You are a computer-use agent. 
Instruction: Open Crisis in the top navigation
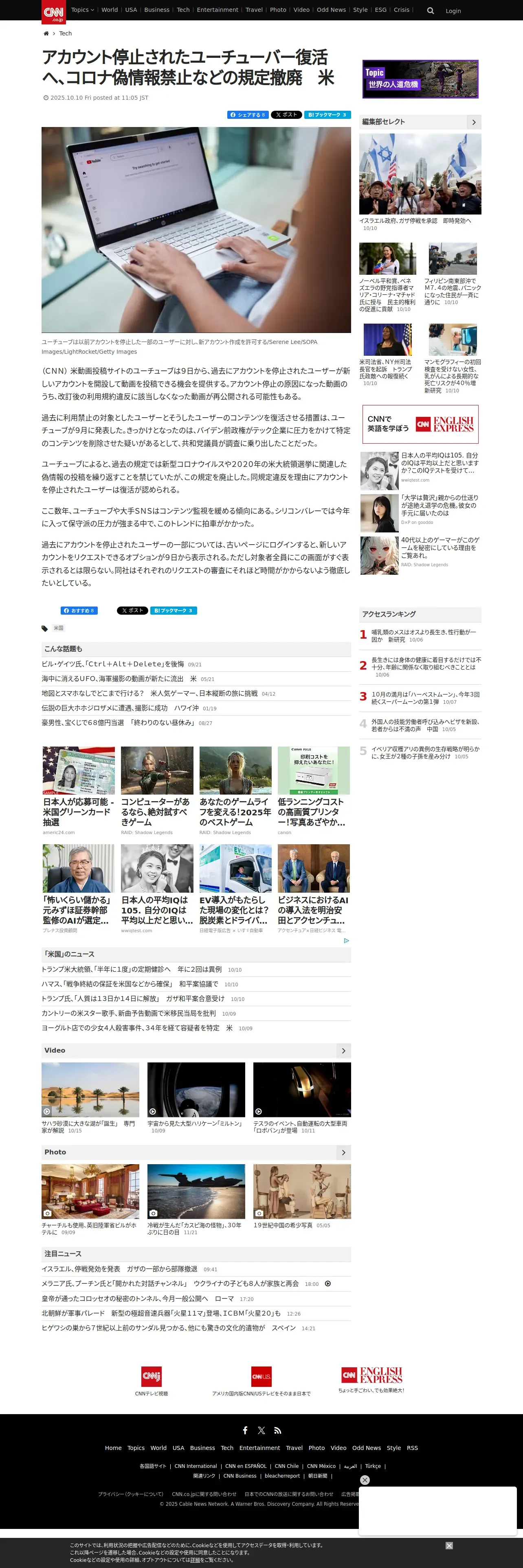[401, 10]
